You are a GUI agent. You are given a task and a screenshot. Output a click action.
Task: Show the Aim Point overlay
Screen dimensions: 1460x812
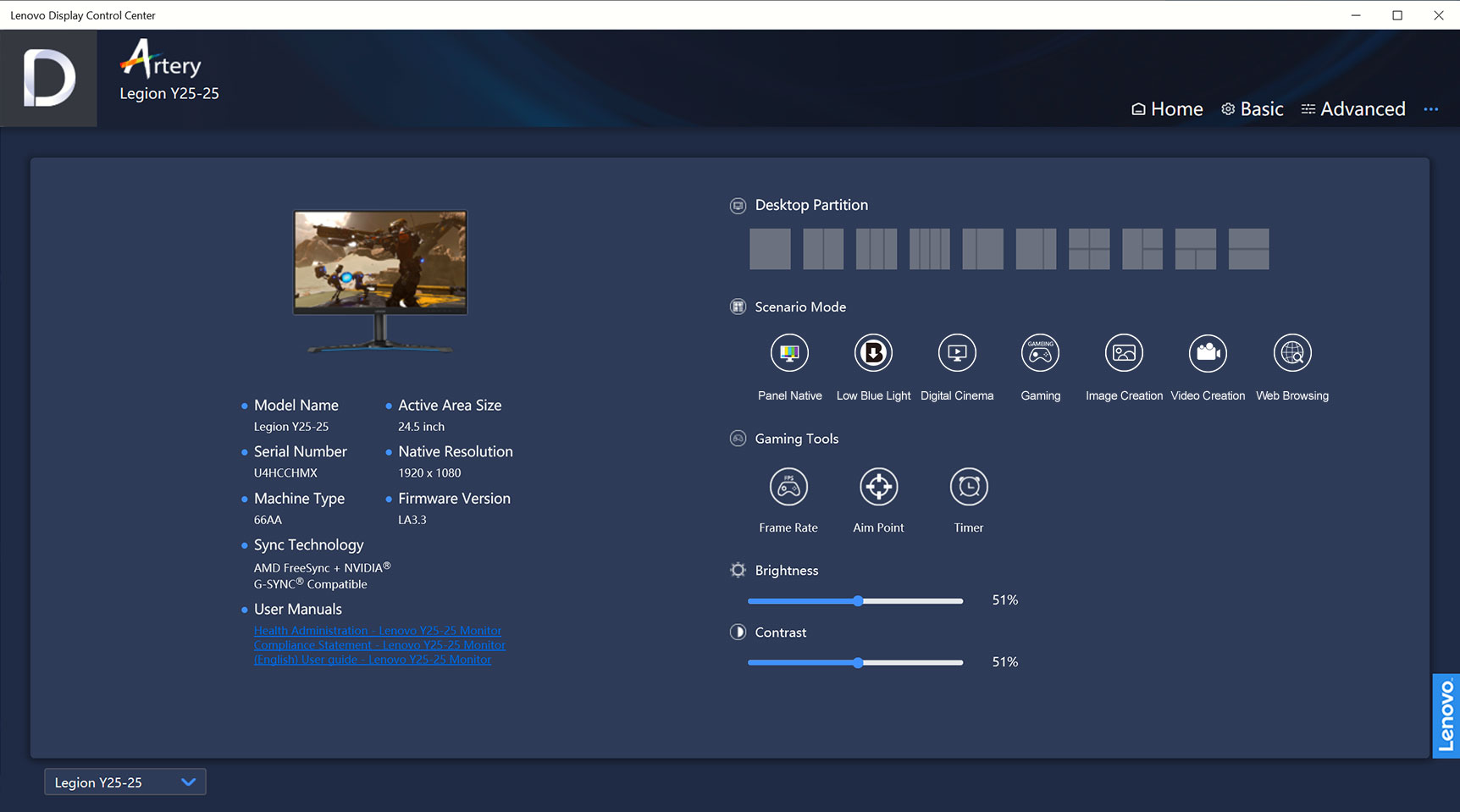click(878, 486)
